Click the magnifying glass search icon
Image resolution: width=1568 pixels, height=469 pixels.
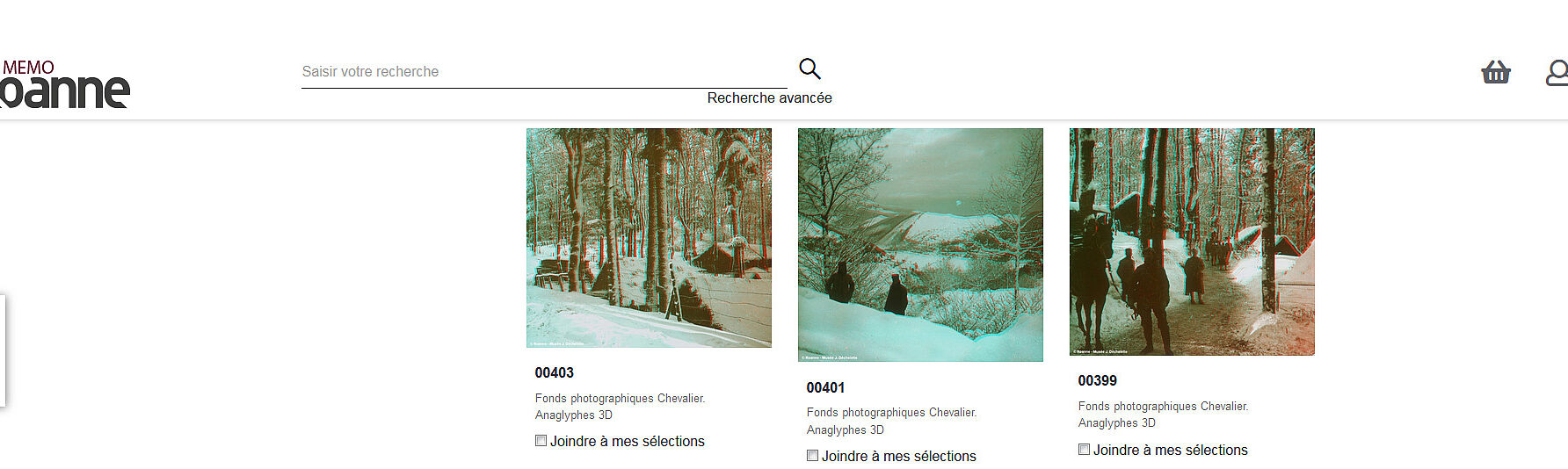point(809,69)
